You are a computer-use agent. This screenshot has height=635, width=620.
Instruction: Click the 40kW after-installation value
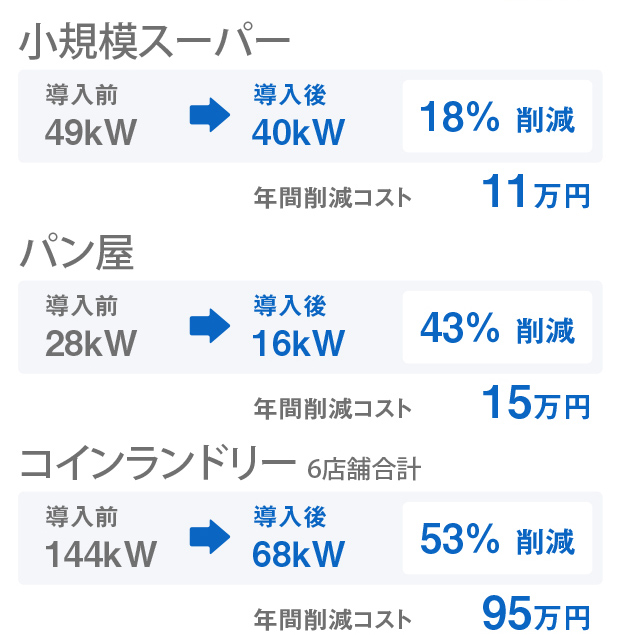(298, 132)
